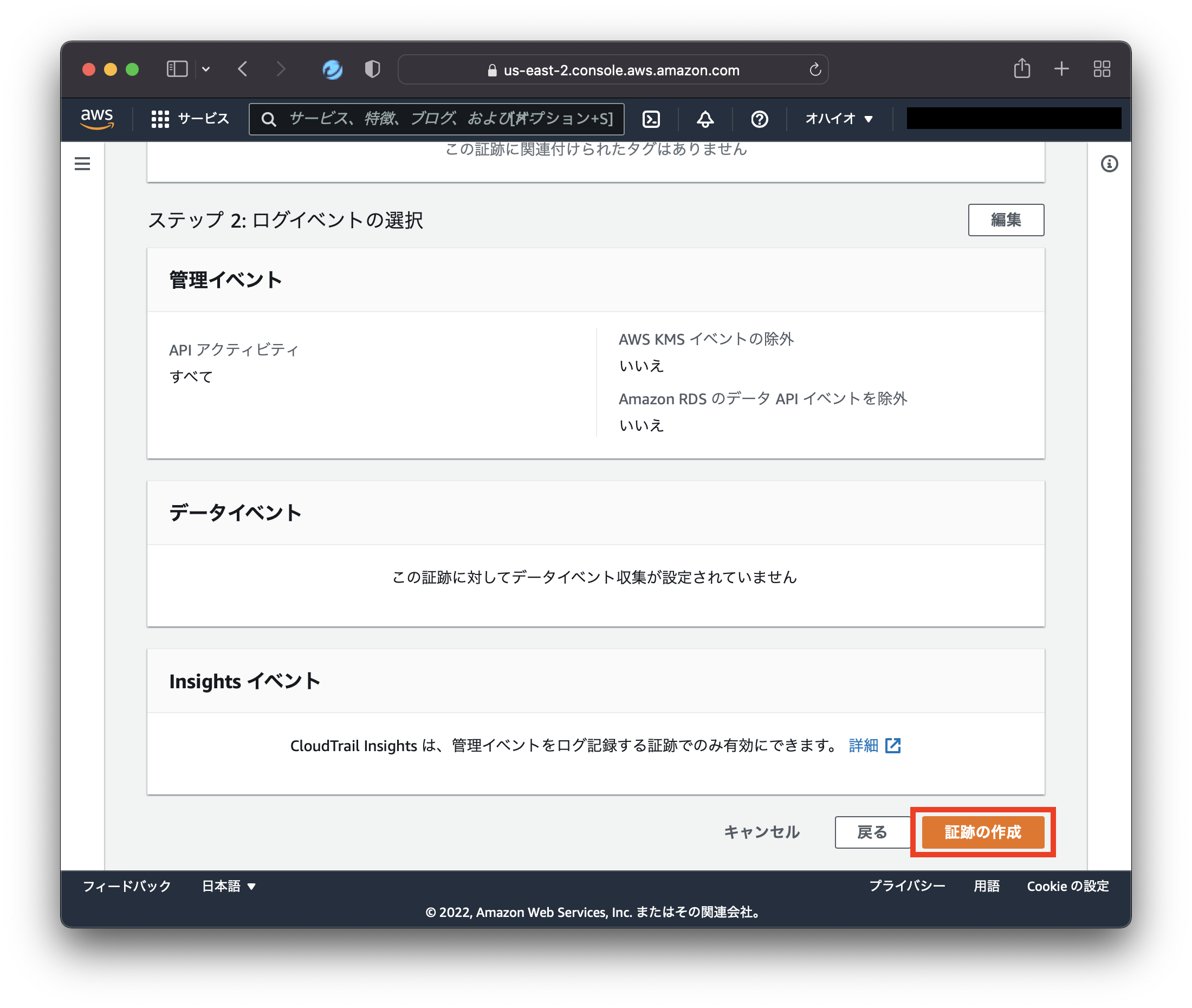
Task: Click the AWS services search field
Action: click(x=437, y=119)
